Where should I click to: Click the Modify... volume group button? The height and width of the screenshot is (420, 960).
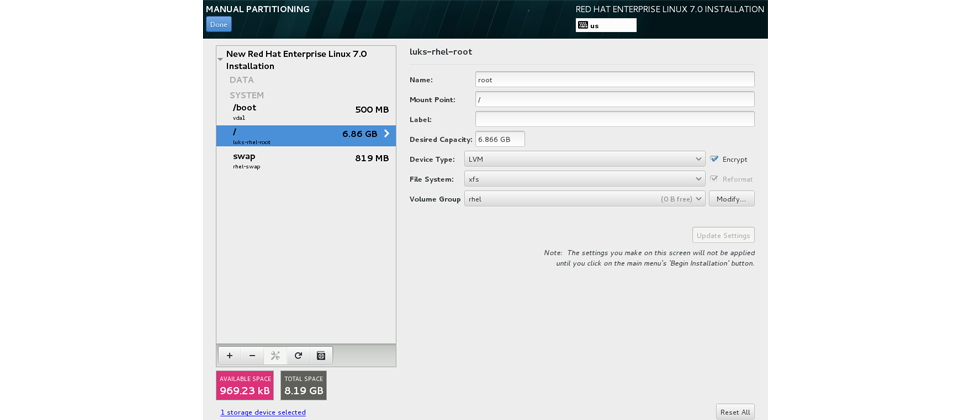coord(732,199)
